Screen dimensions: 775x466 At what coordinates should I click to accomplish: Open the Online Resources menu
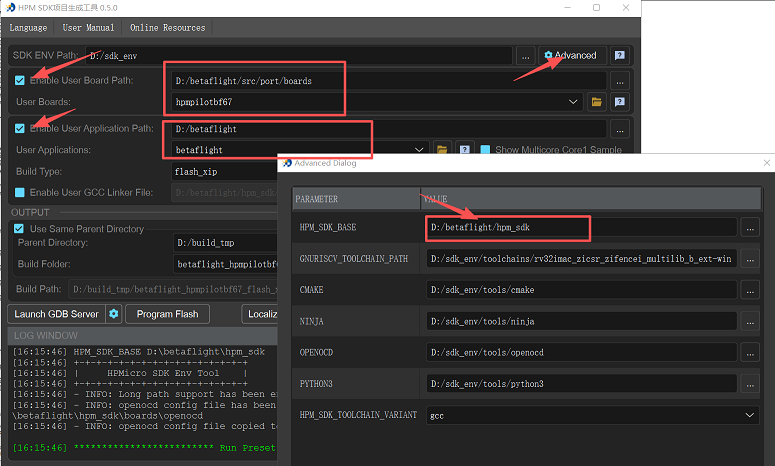(167, 28)
